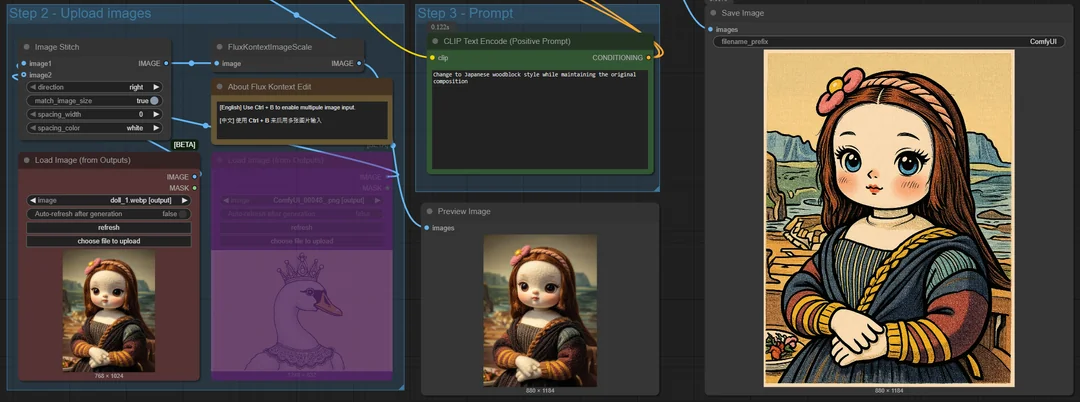This screenshot has width=1080, height=402.
Task: Click the [BETA] badge above Load Image node
Action: point(184,145)
